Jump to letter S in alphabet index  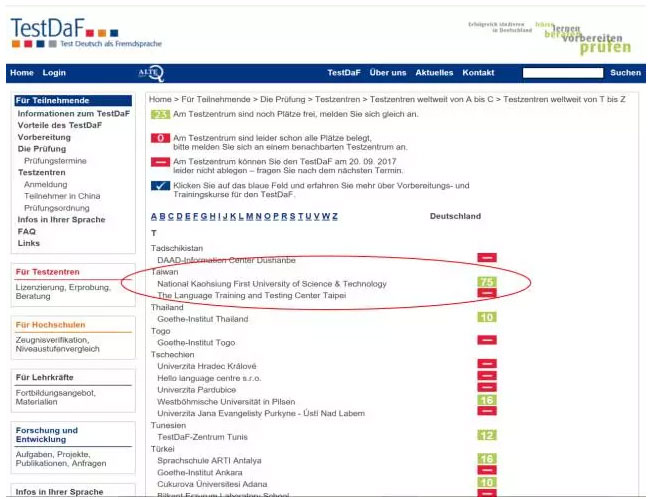(292, 216)
